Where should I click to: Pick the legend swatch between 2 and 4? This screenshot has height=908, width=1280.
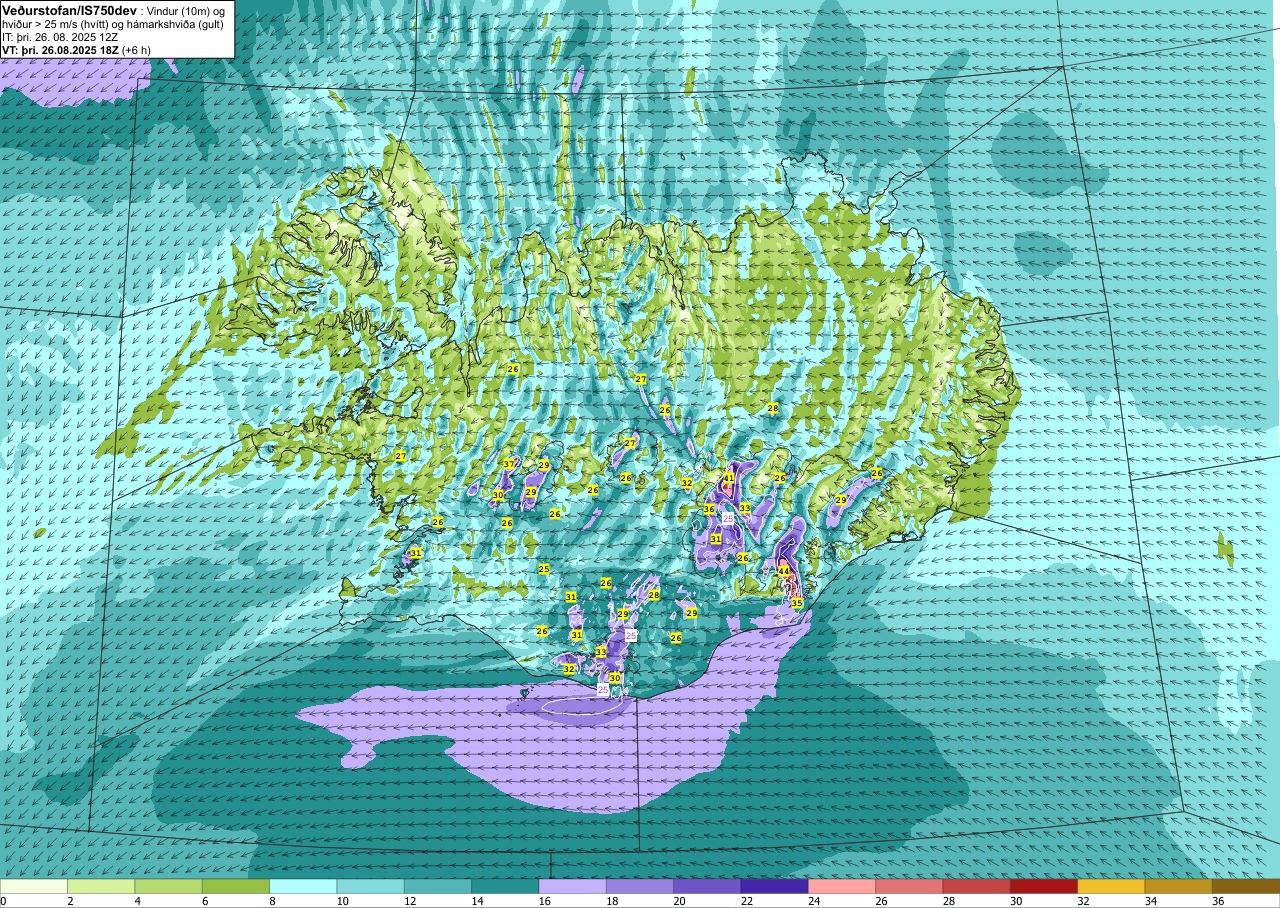click(x=101, y=886)
